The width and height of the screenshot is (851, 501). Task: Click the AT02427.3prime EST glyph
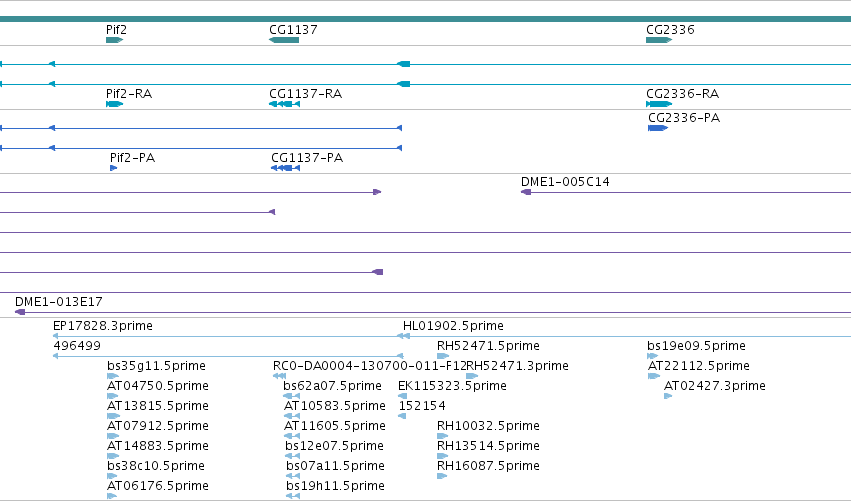tap(668, 396)
